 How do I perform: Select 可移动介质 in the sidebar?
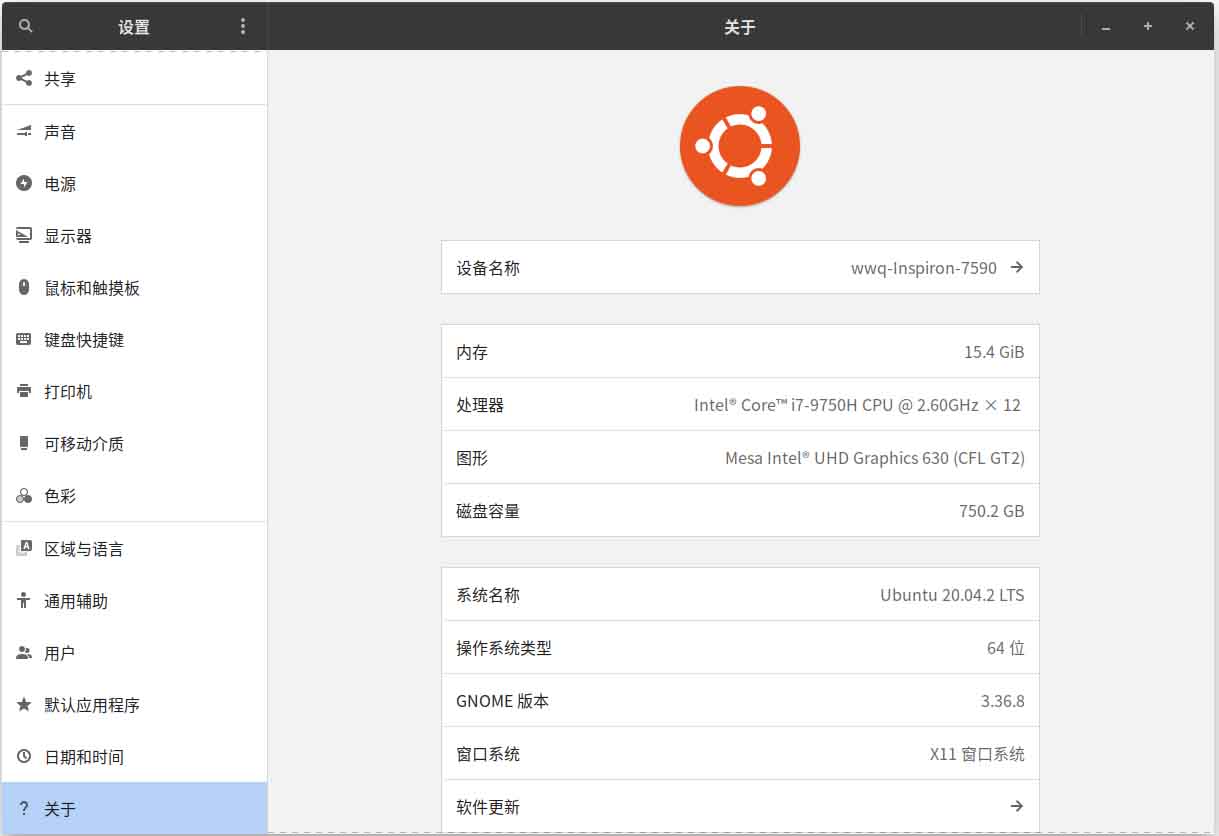(x=84, y=444)
